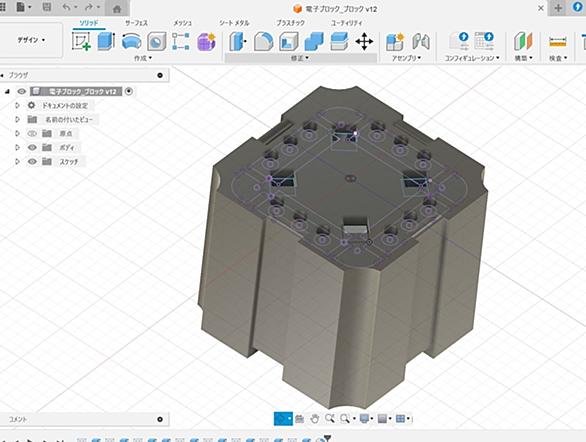The height and width of the screenshot is (442, 586).
Task: Open the コンフィギュレーション dropdown menu
Action: coord(472,58)
